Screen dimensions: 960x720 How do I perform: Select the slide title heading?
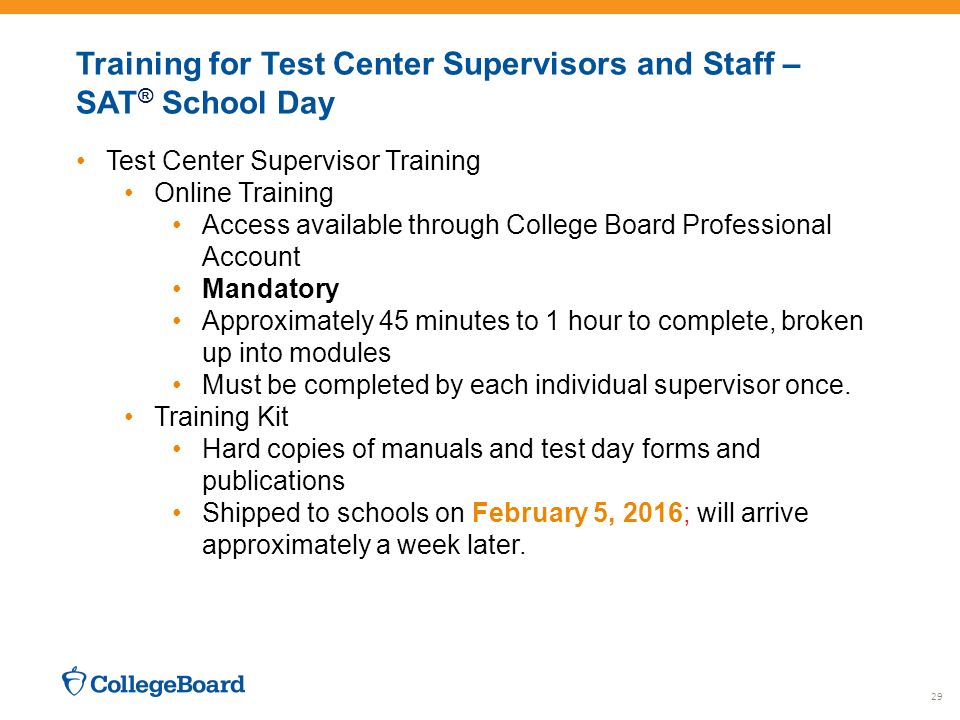coord(438,83)
